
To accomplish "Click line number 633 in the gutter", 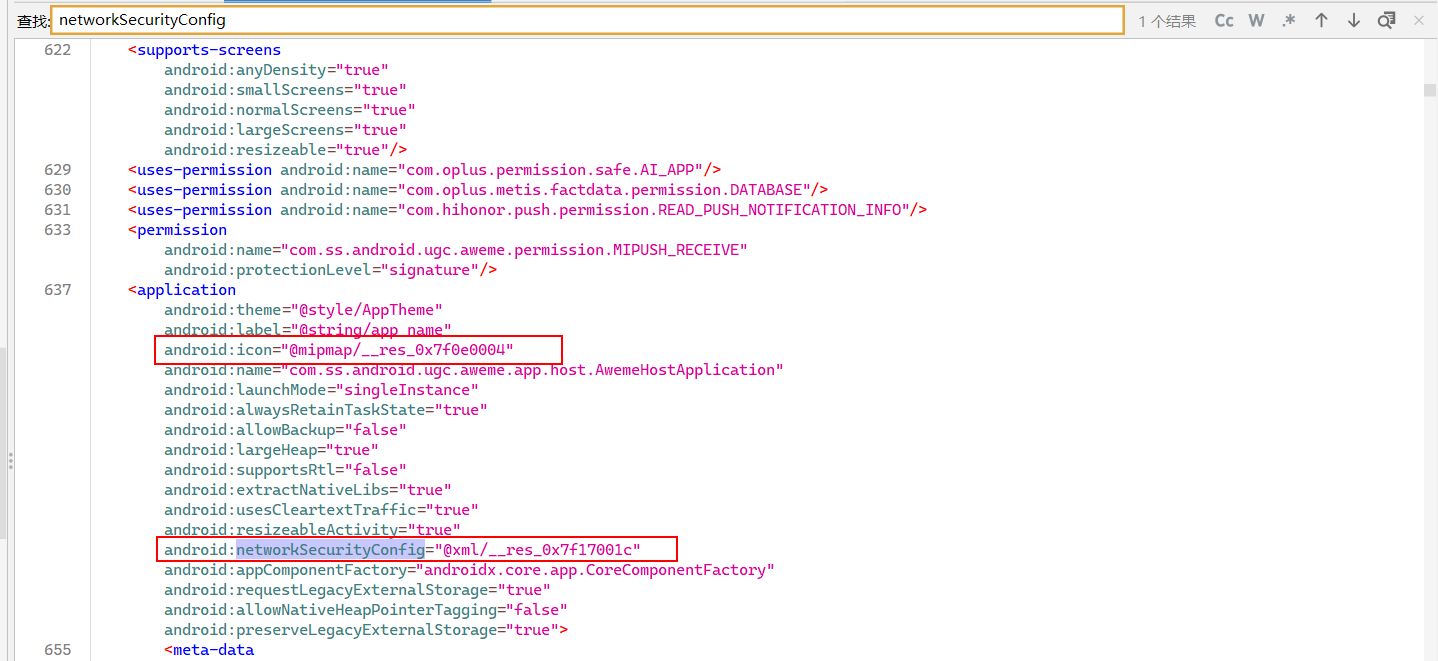I will click(58, 230).
